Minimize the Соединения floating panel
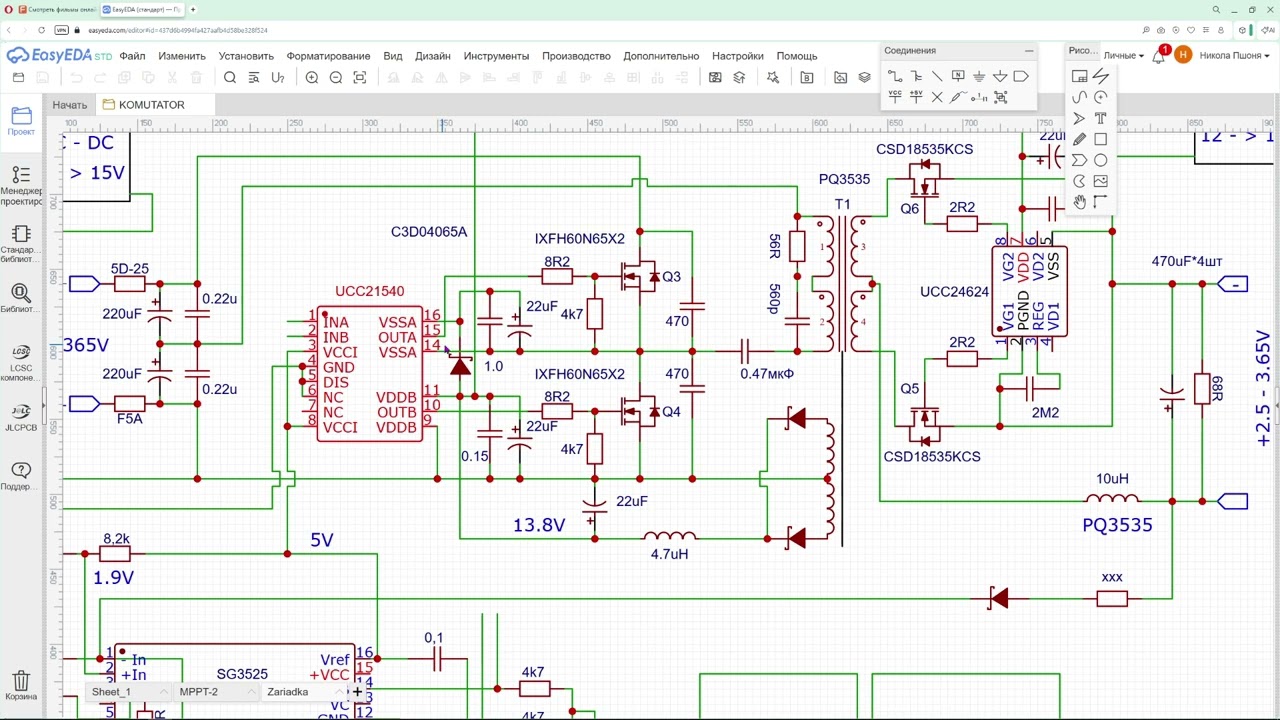The height and width of the screenshot is (720, 1280). (x=1029, y=51)
